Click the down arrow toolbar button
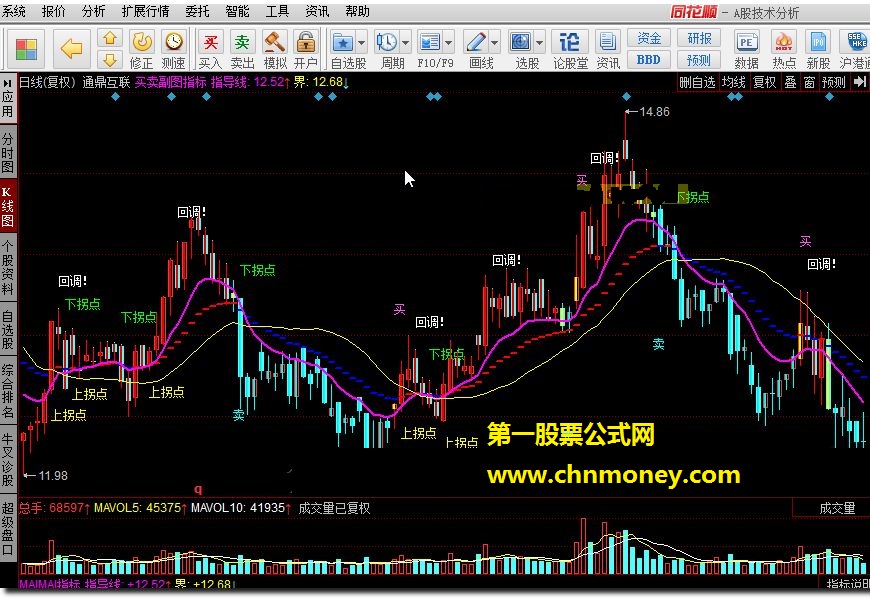This screenshot has width=870, height=599. (x=110, y=59)
